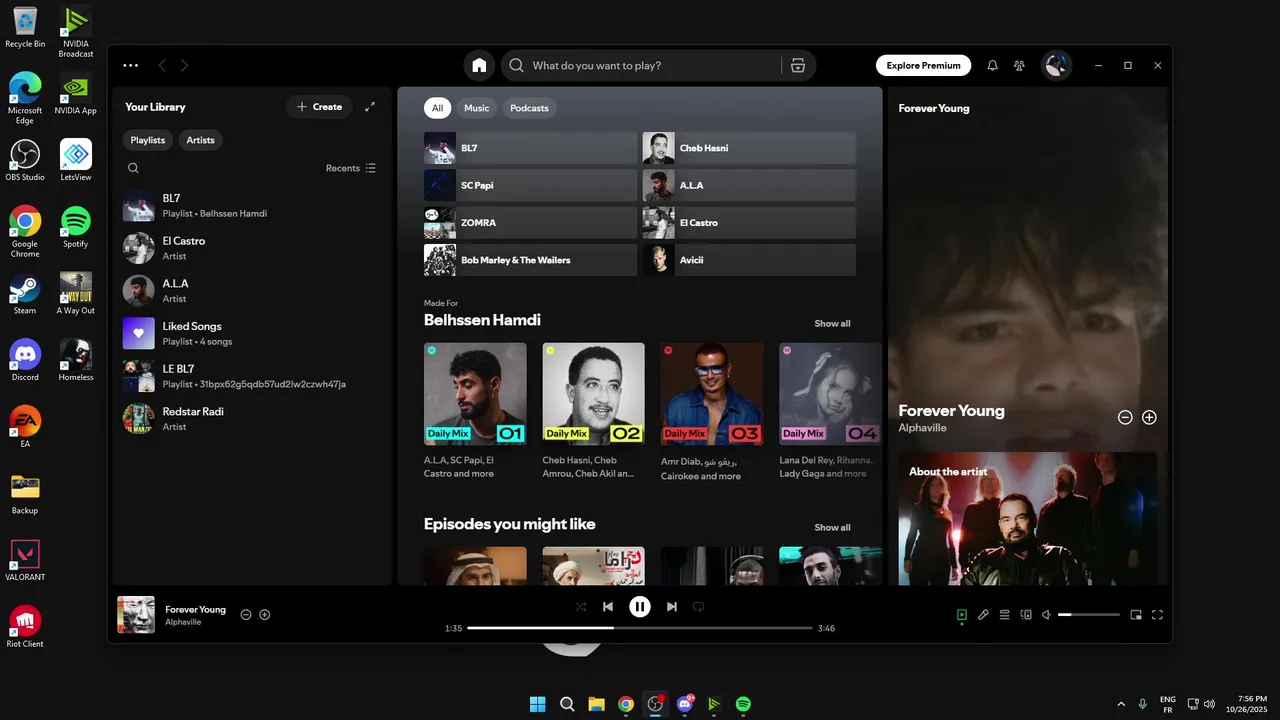The height and width of the screenshot is (720, 1280).
Task: Open File Explorer from the taskbar
Action: point(596,704)
